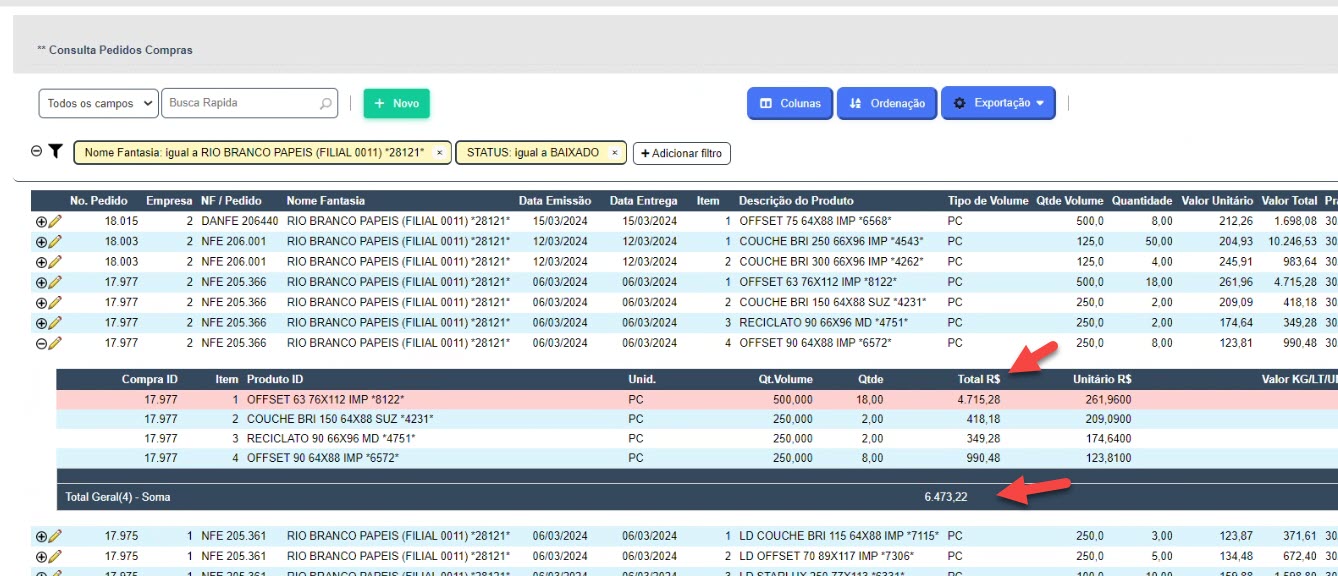Sort by the Data Emissão column header

coord(554,201)
